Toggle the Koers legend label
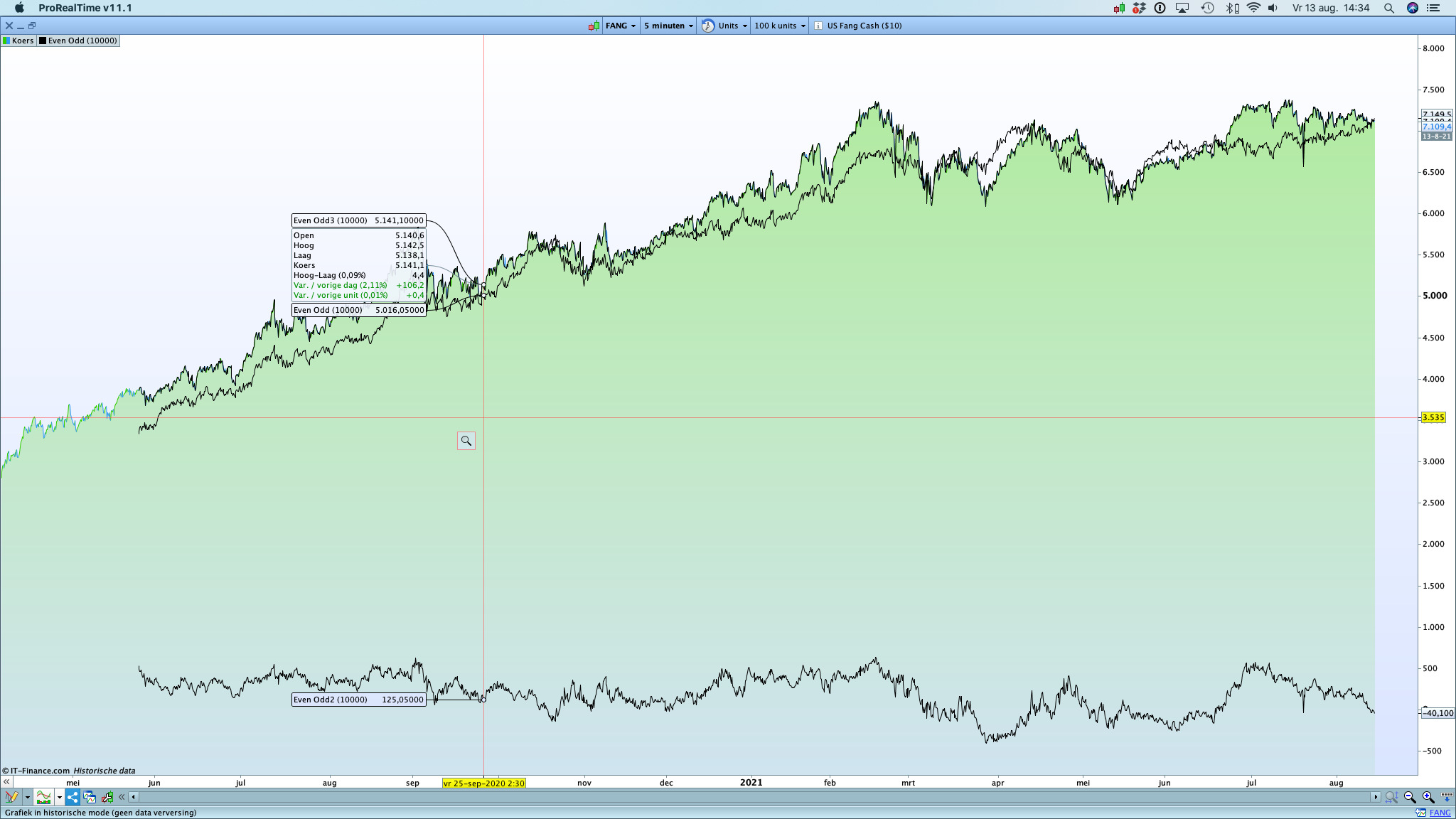This screenshot has width=1456, height=819. [x=18, y=41]
